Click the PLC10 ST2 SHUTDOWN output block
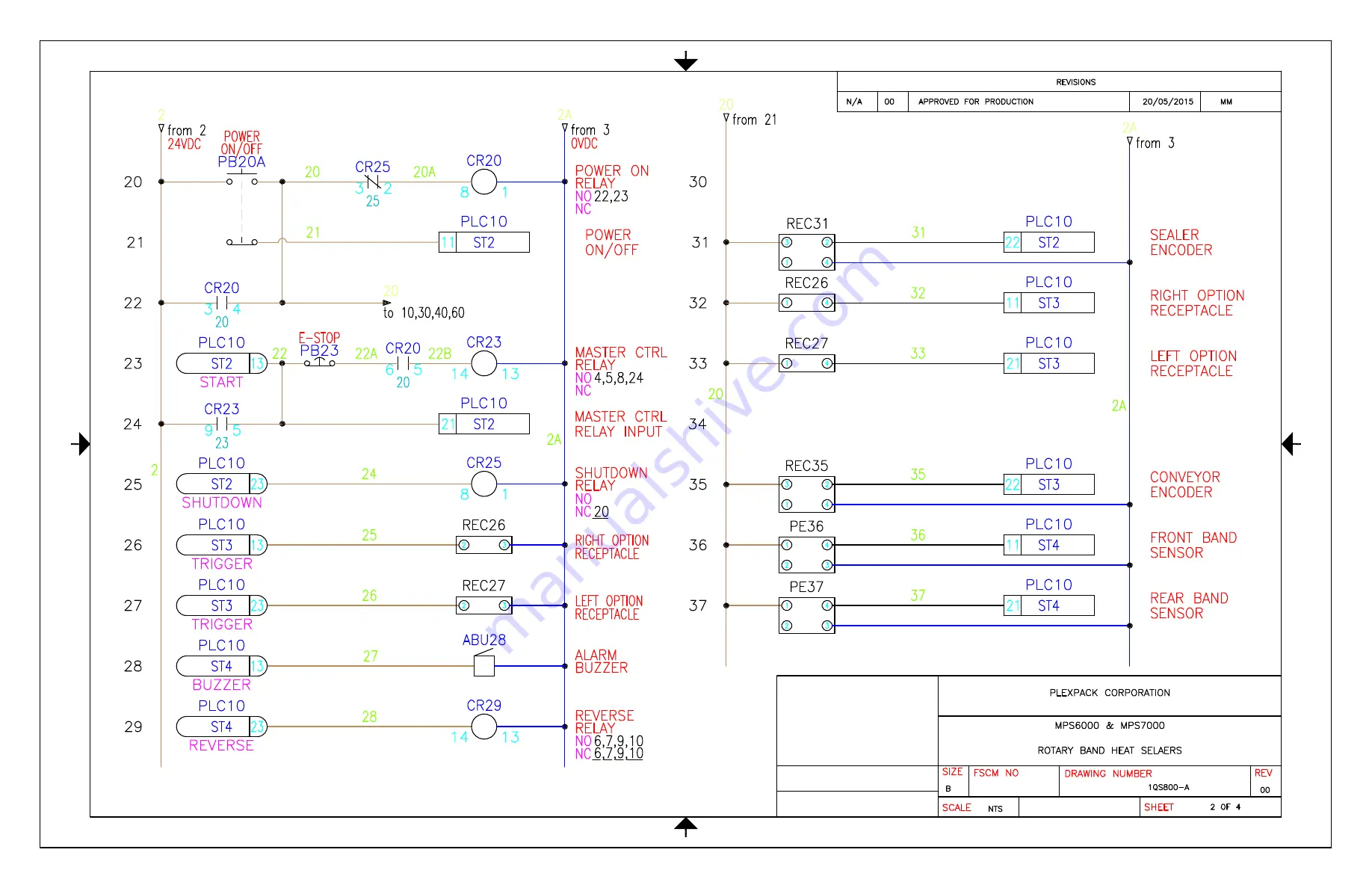Image resolution: width=1372 pixels, height=888 pixels. tap(221, 484)
